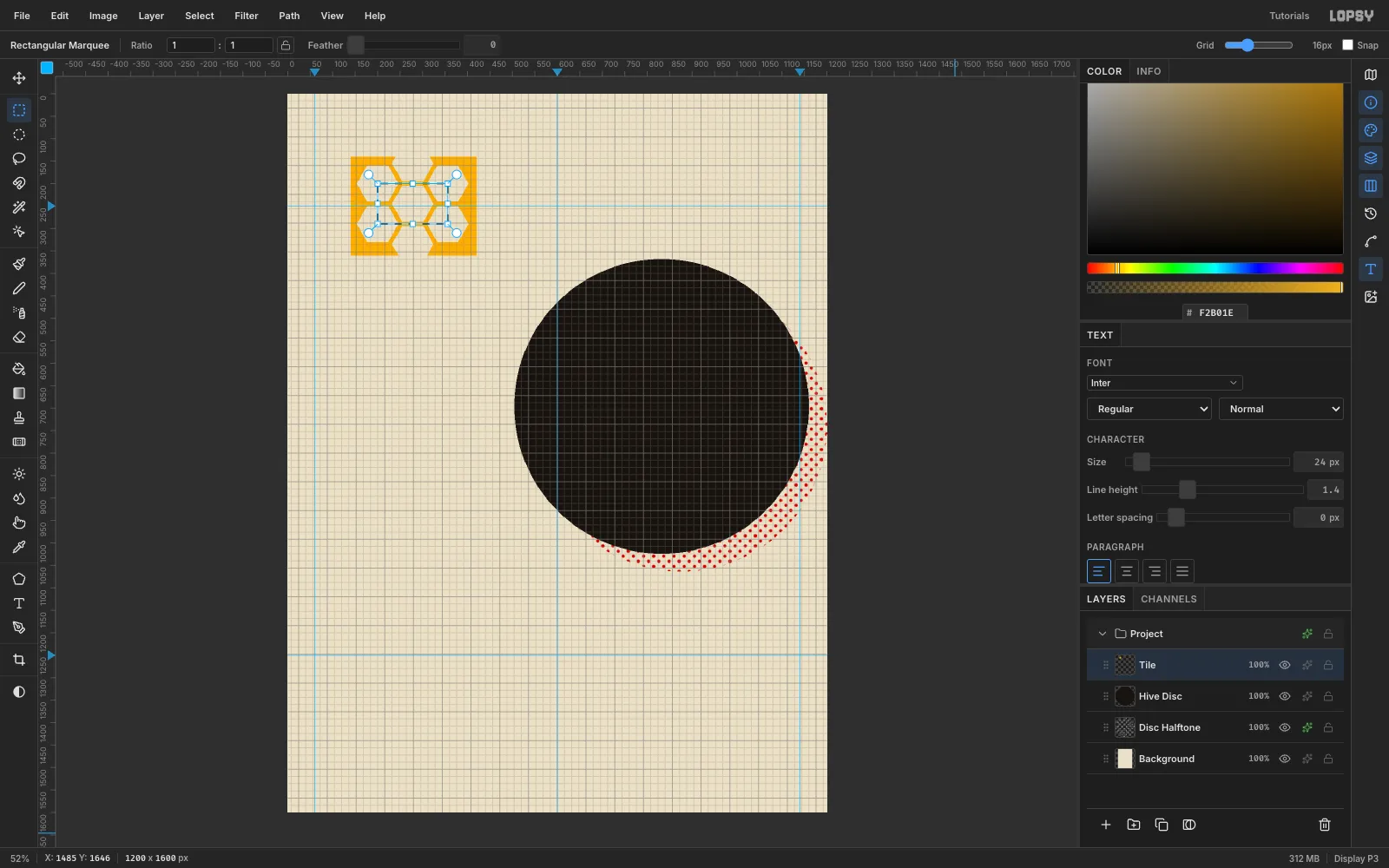Select the Brush tool
The image size is (1389, 868).
coord(19,264)
